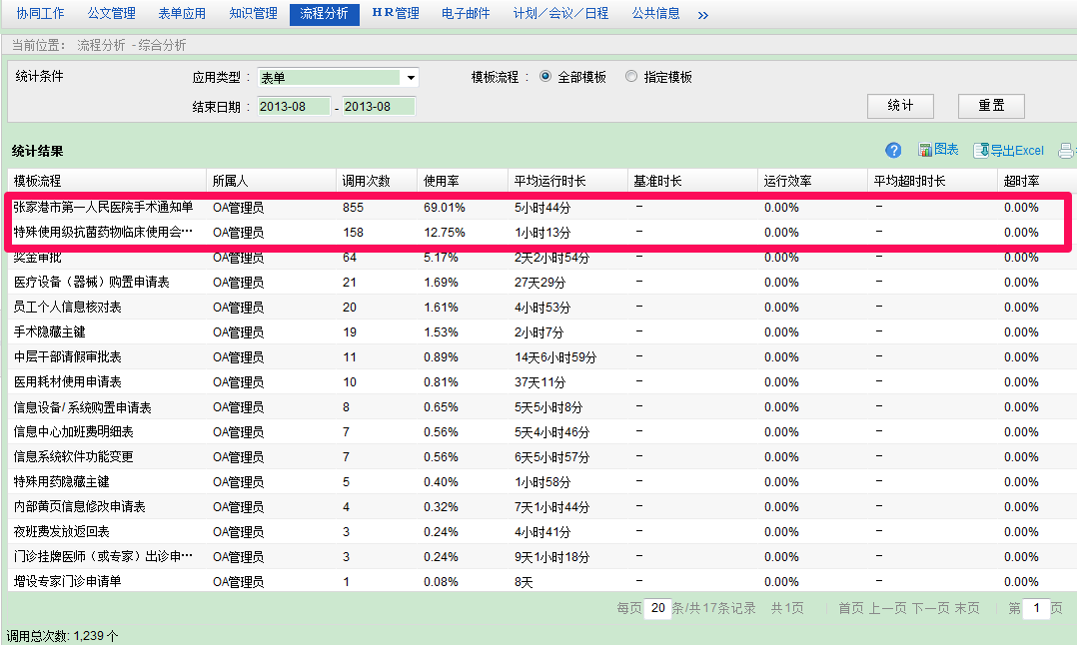Open the 电子邮件 menu

[x=466, y=14]
